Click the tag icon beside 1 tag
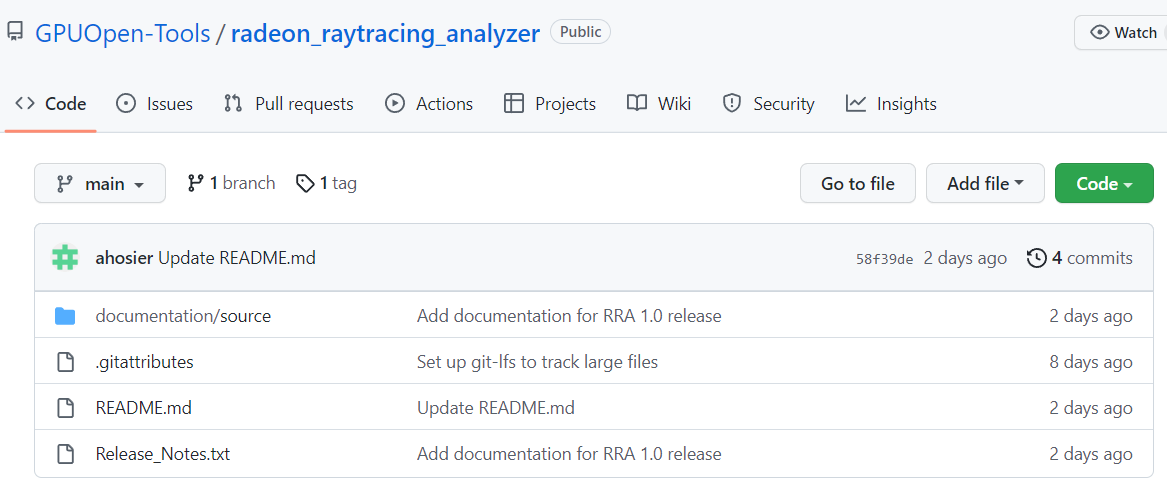 pyautogui.click(x=305, y=183)
